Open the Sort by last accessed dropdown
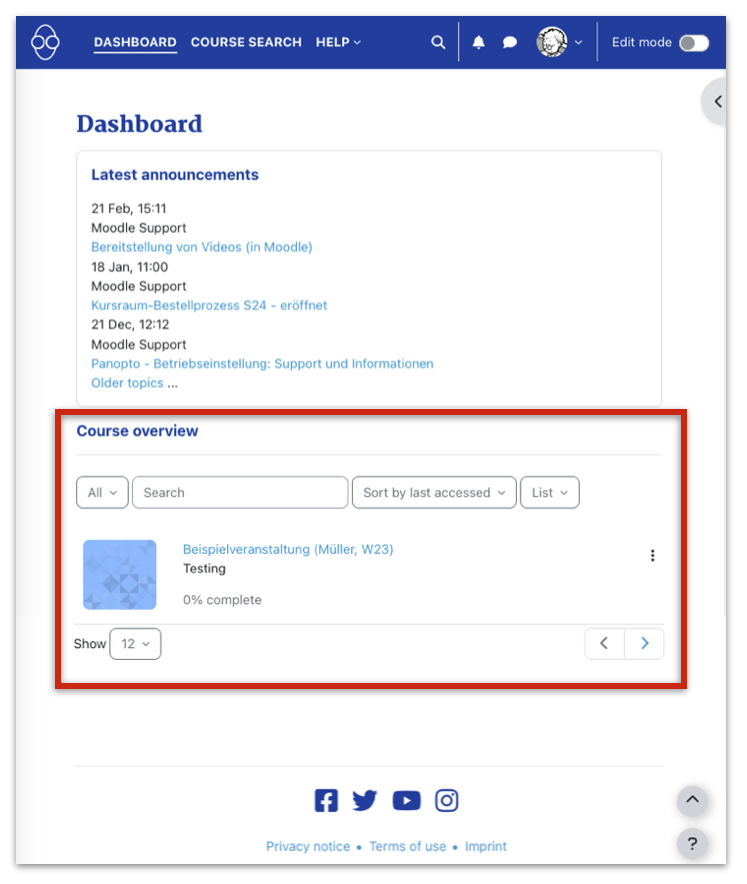Image resolution: width=747 pixels, height=884 pixels. click(434, 492)
